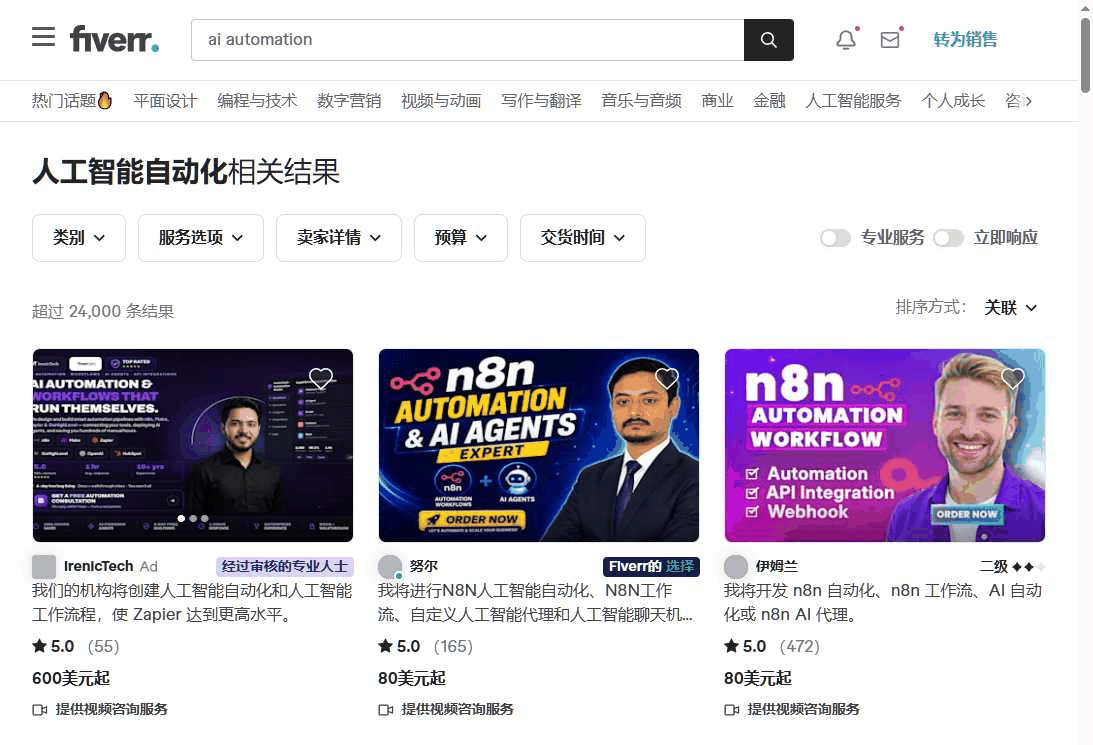Click the star rating 5.0 (472)
1093x745 pixels.
[771, 646]
